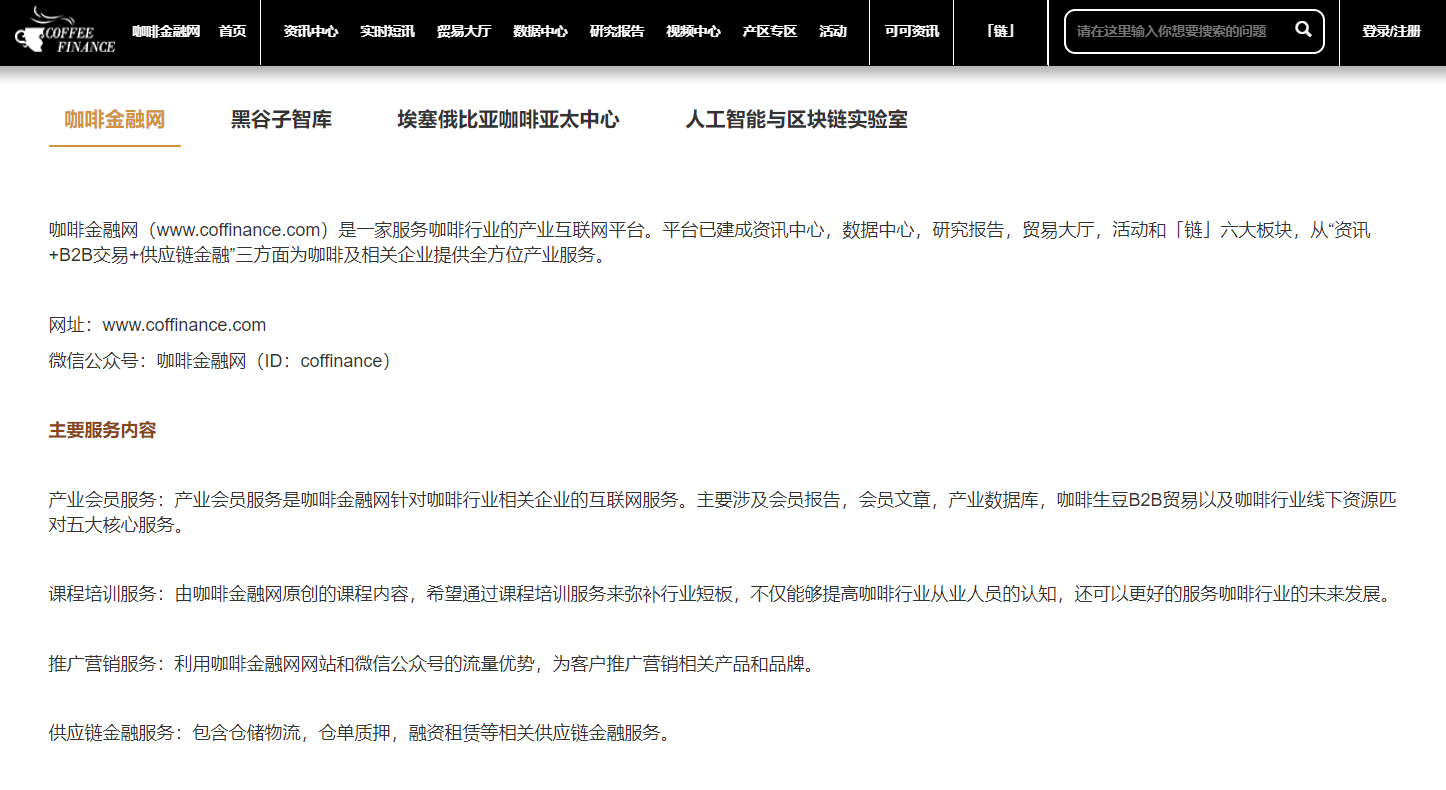Click the 推广营销服务 paragraph
This screenshot has width=1446, height=790.
coord(433,664)
